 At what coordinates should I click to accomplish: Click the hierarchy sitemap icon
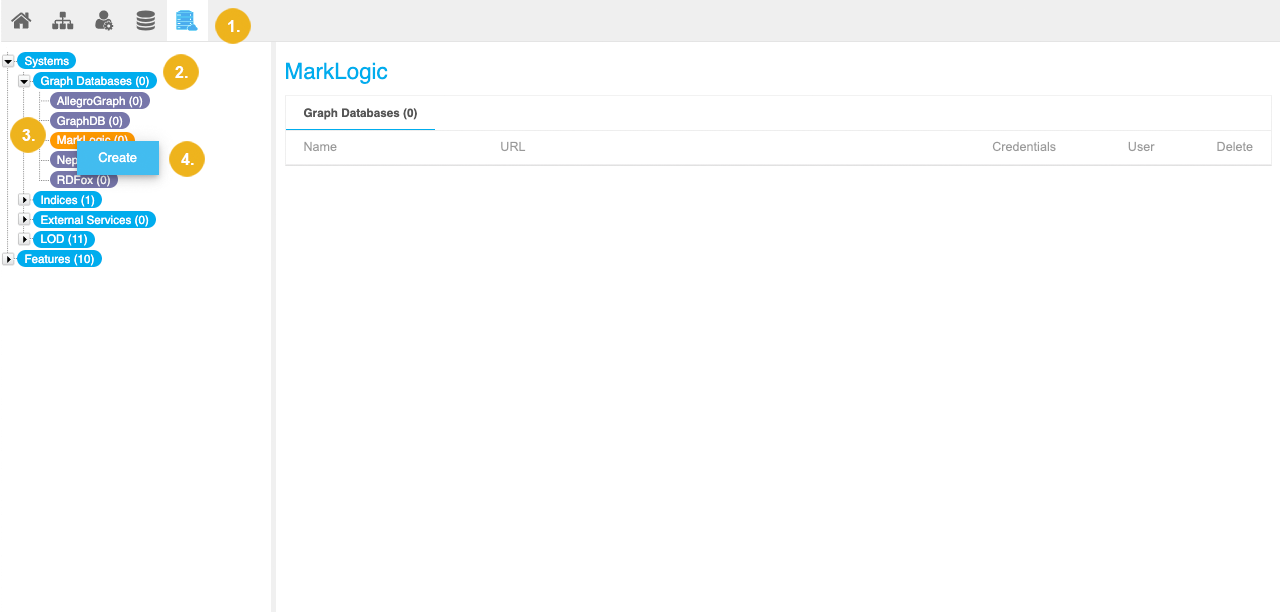coord(62,20)
